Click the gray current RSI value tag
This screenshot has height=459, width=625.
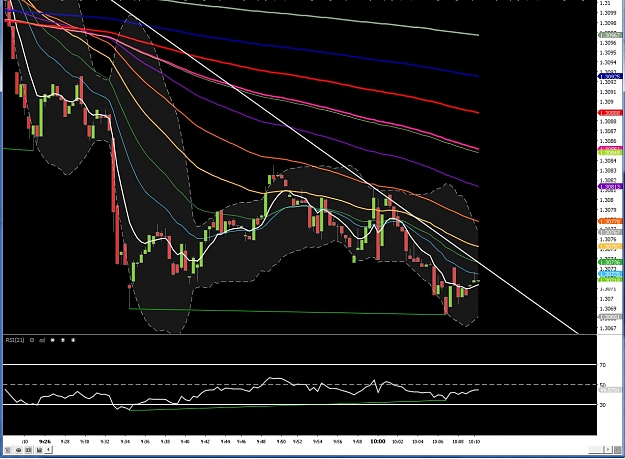611,390
